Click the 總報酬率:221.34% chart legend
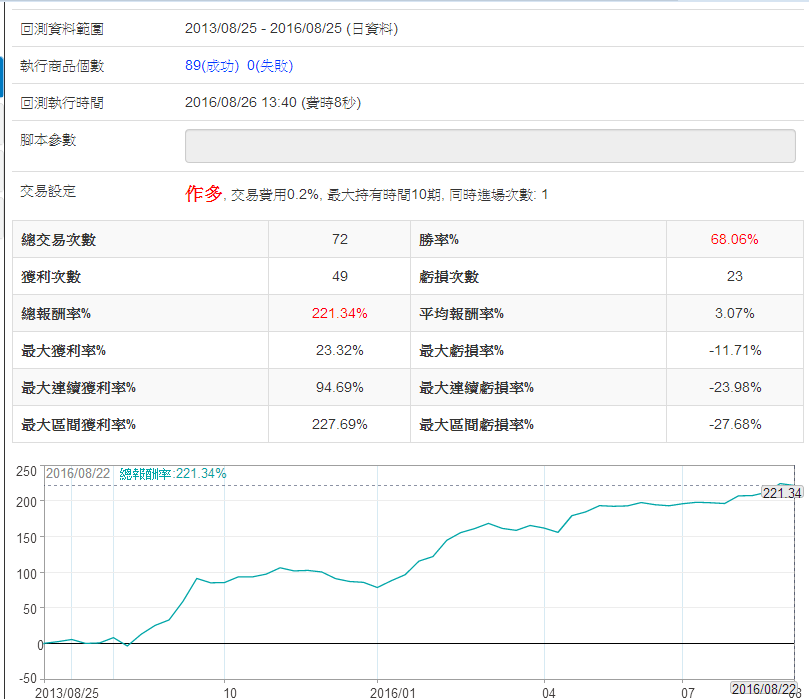809x699 pixels. [x=173, y=473]
